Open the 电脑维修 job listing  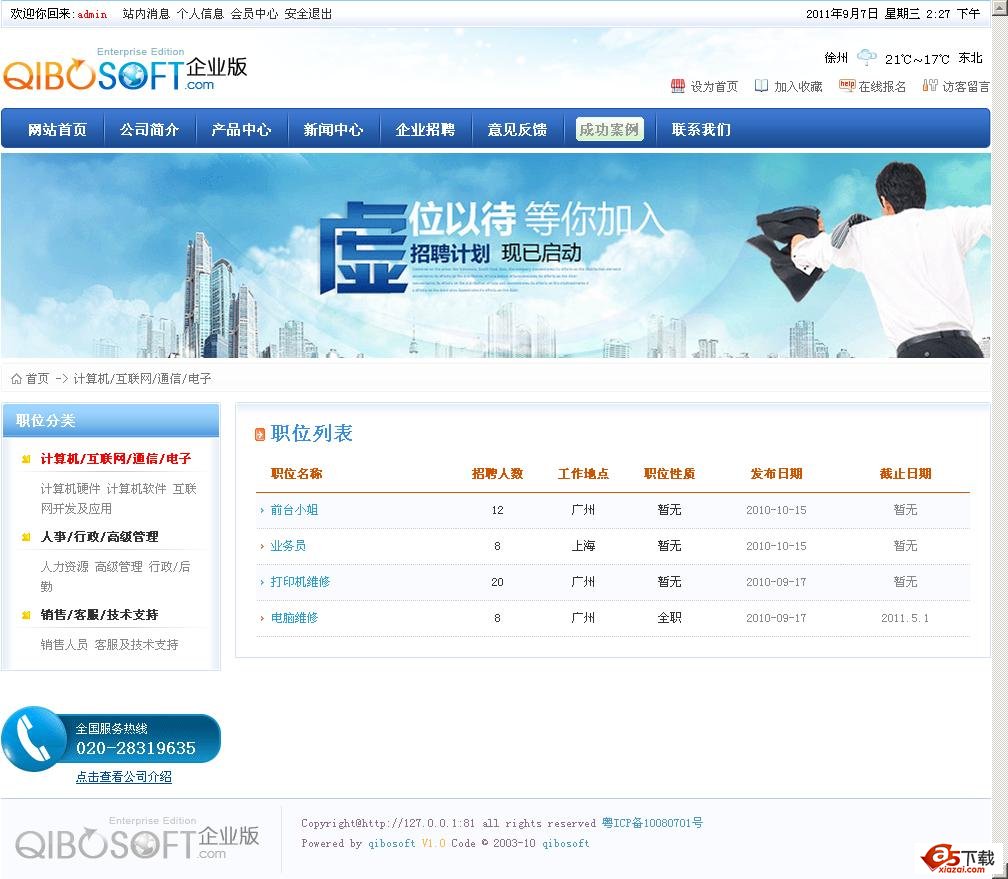click(x=294, y=618)
